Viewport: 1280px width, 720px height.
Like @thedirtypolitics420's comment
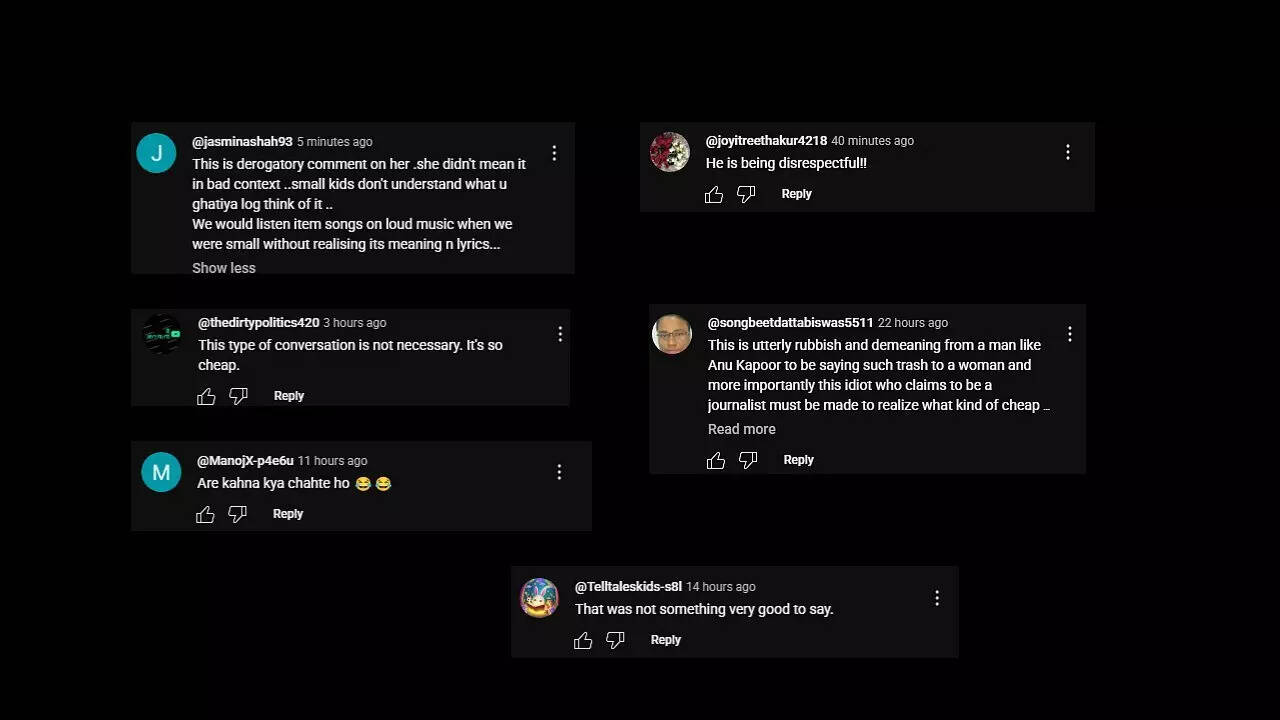point(206,397)
